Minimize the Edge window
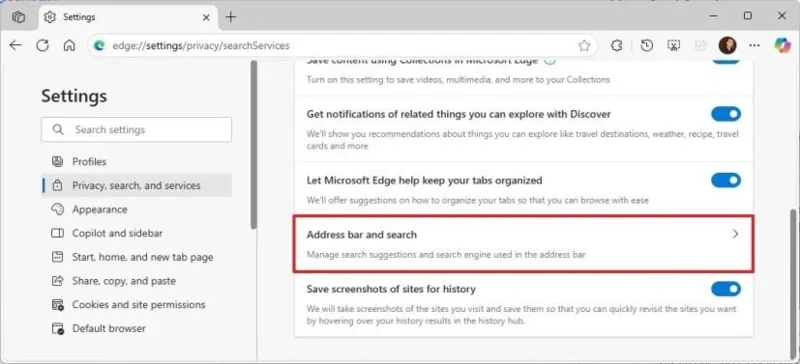This screenshot has height=364, width=800. coord(713,16)
